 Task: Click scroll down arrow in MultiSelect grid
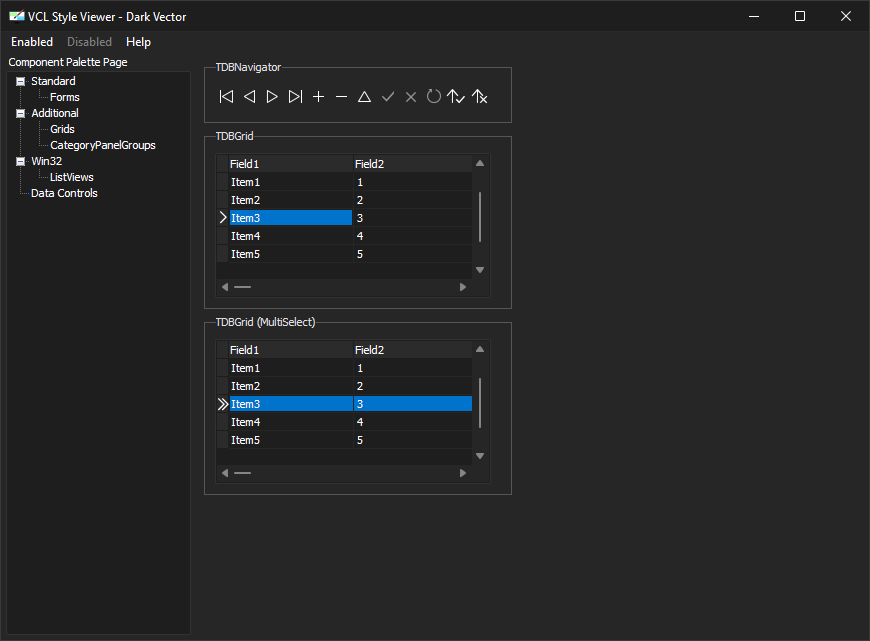[x=480, y=456]
